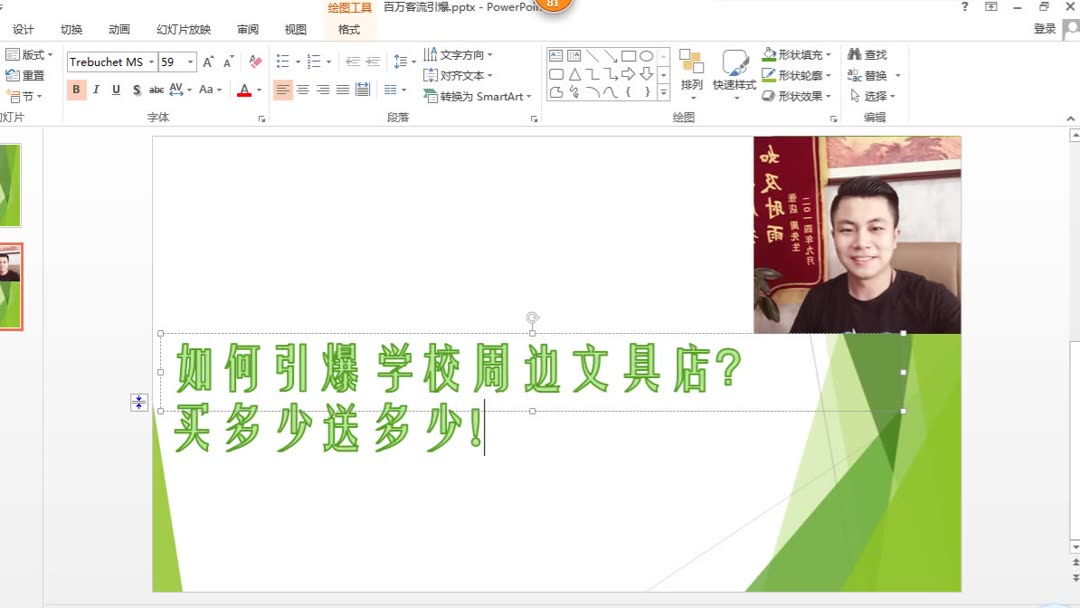Viewport: 1080px width, 608px height.
Task: Open the Format Painter (清除格式) icon
Action: 254,60
